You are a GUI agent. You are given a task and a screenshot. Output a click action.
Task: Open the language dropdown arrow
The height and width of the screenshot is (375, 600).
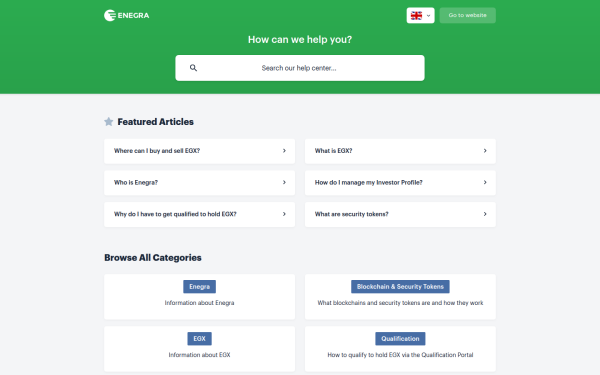[428, 16]
